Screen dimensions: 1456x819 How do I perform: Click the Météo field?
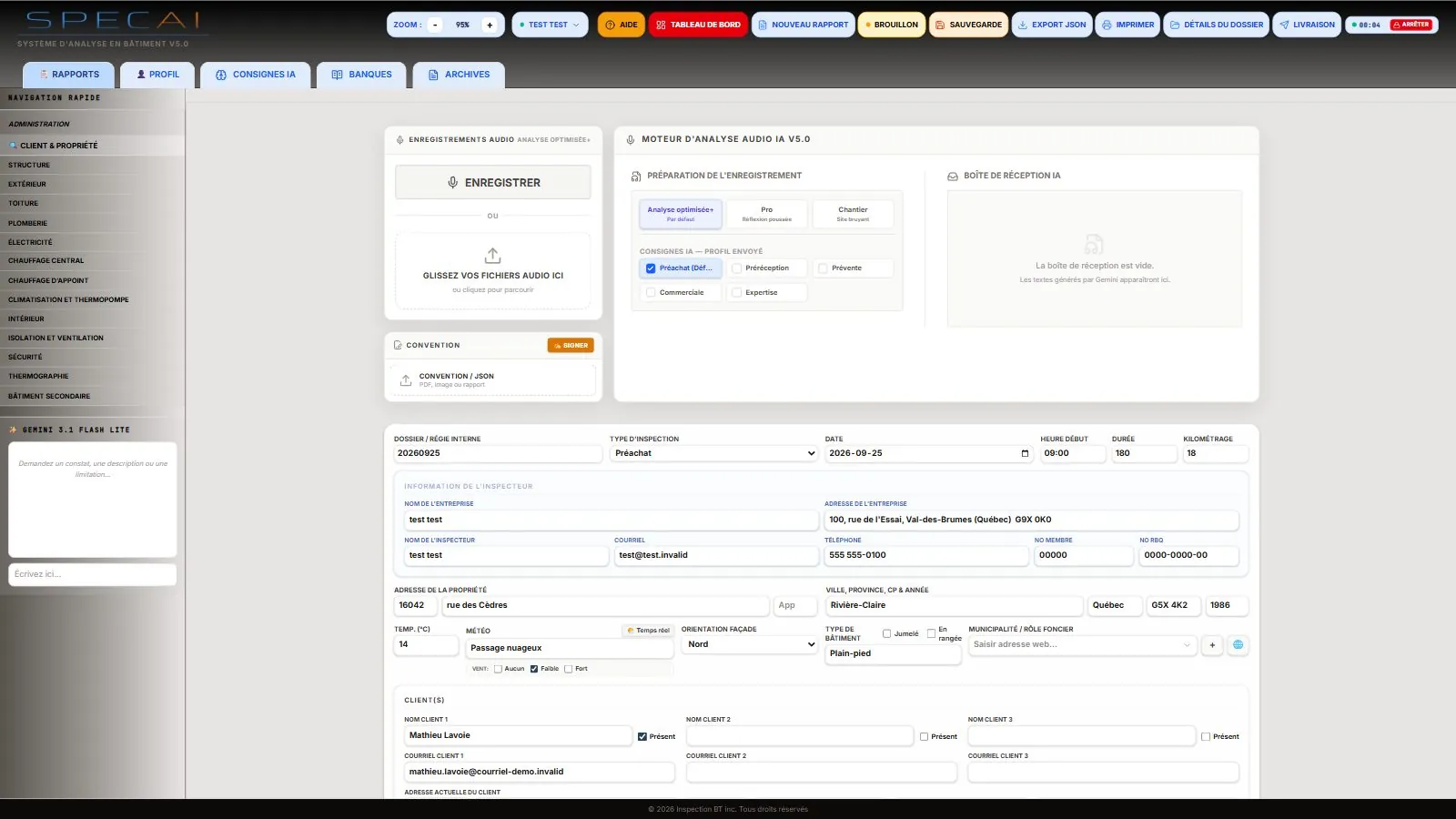coord(569,648)
